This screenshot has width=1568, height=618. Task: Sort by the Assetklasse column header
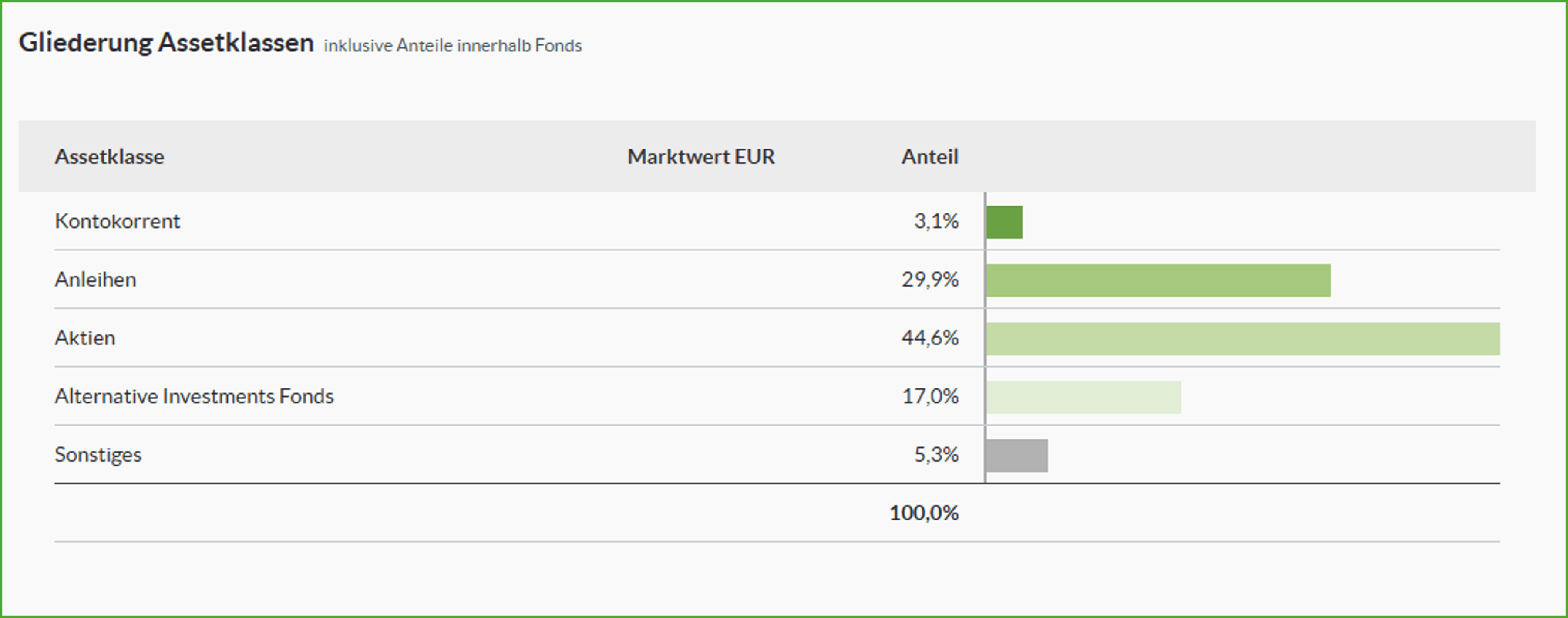(110, 157)
